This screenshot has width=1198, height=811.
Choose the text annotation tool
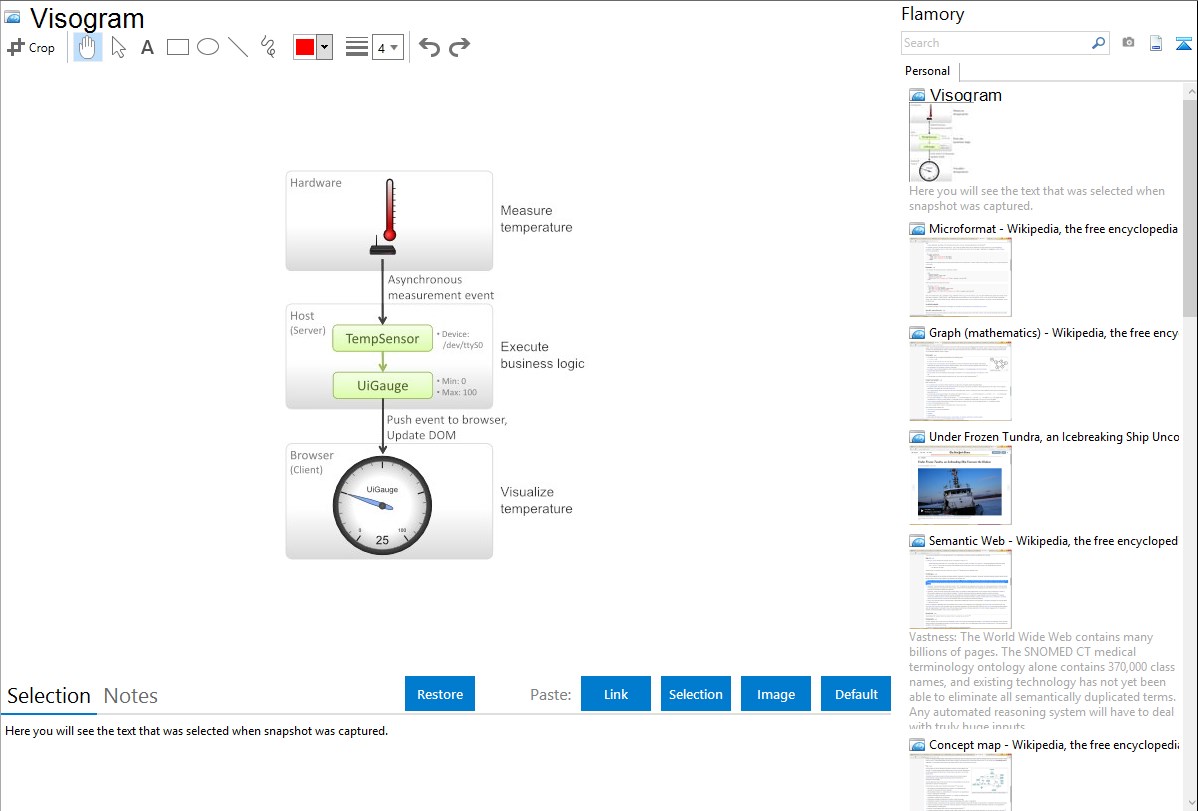[x=147, y=47]
